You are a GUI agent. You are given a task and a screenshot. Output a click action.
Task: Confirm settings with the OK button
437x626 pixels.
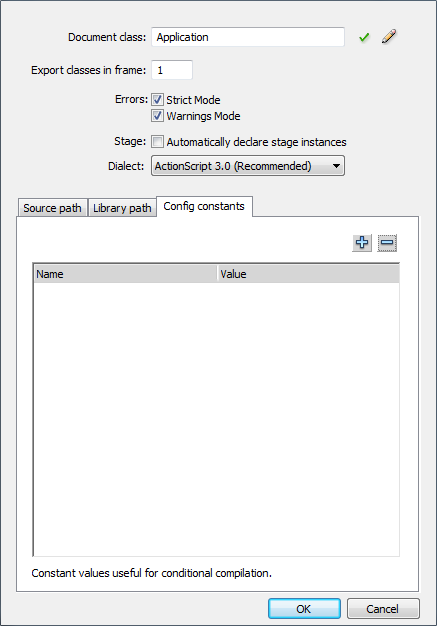[304, 609]
